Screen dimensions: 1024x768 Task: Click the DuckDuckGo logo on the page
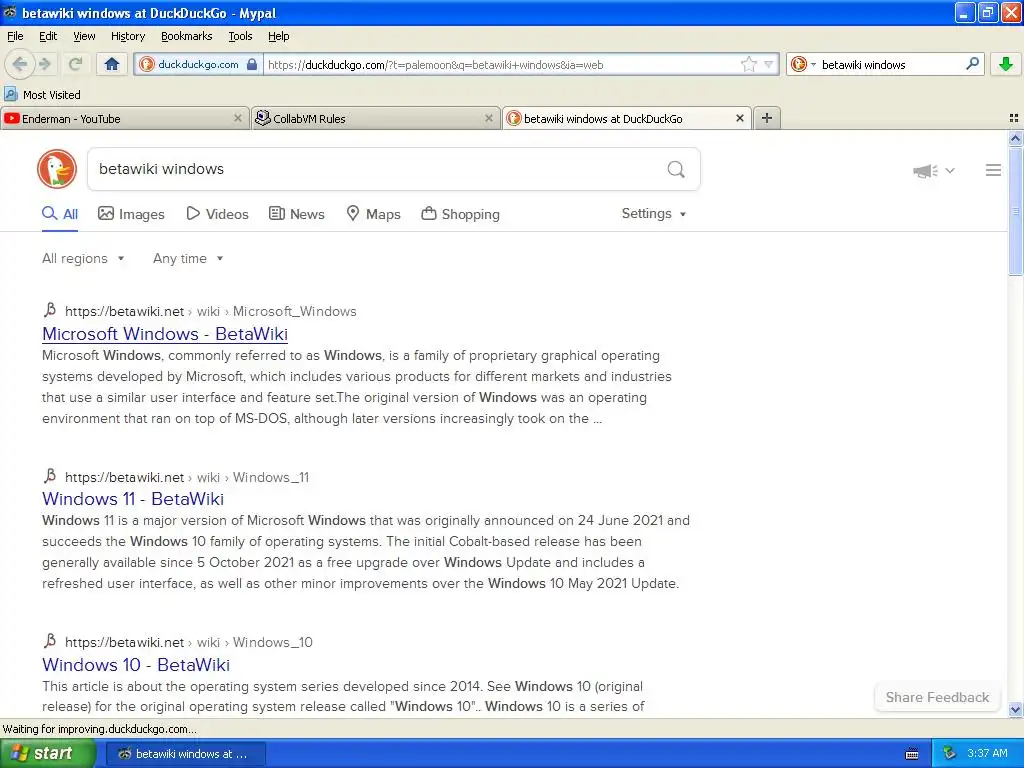(x=57, y=169)
